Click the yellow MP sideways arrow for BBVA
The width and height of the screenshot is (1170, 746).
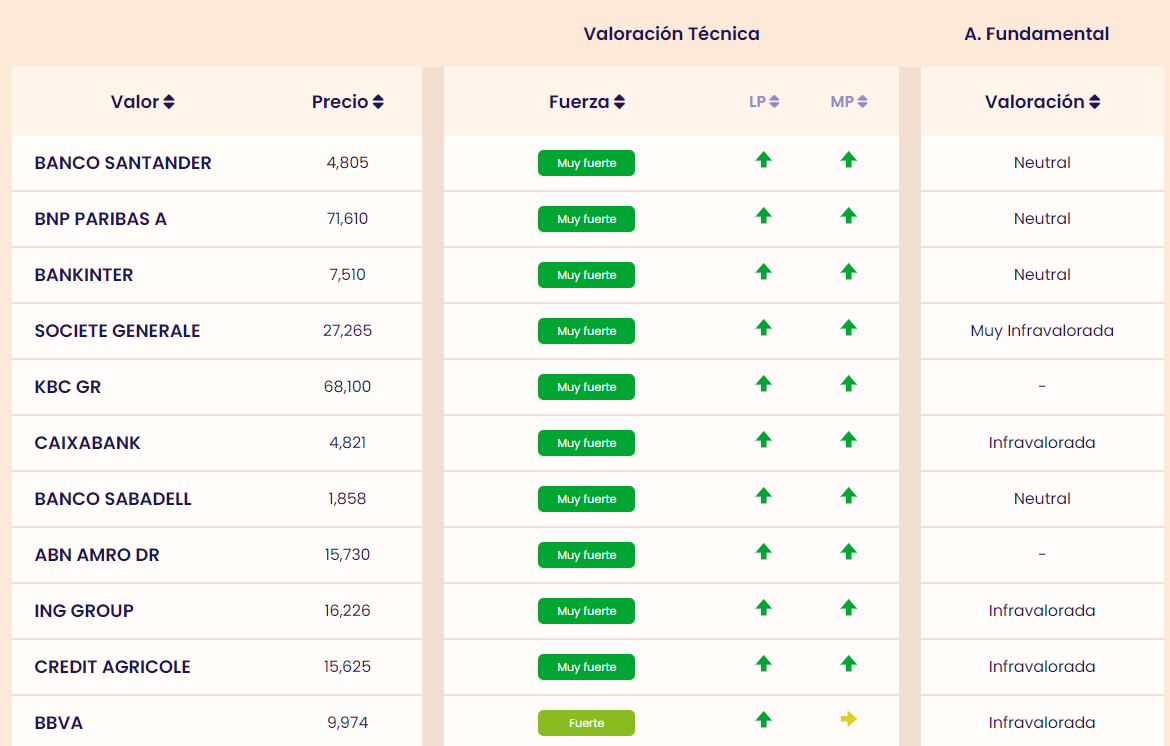point(849,719)
